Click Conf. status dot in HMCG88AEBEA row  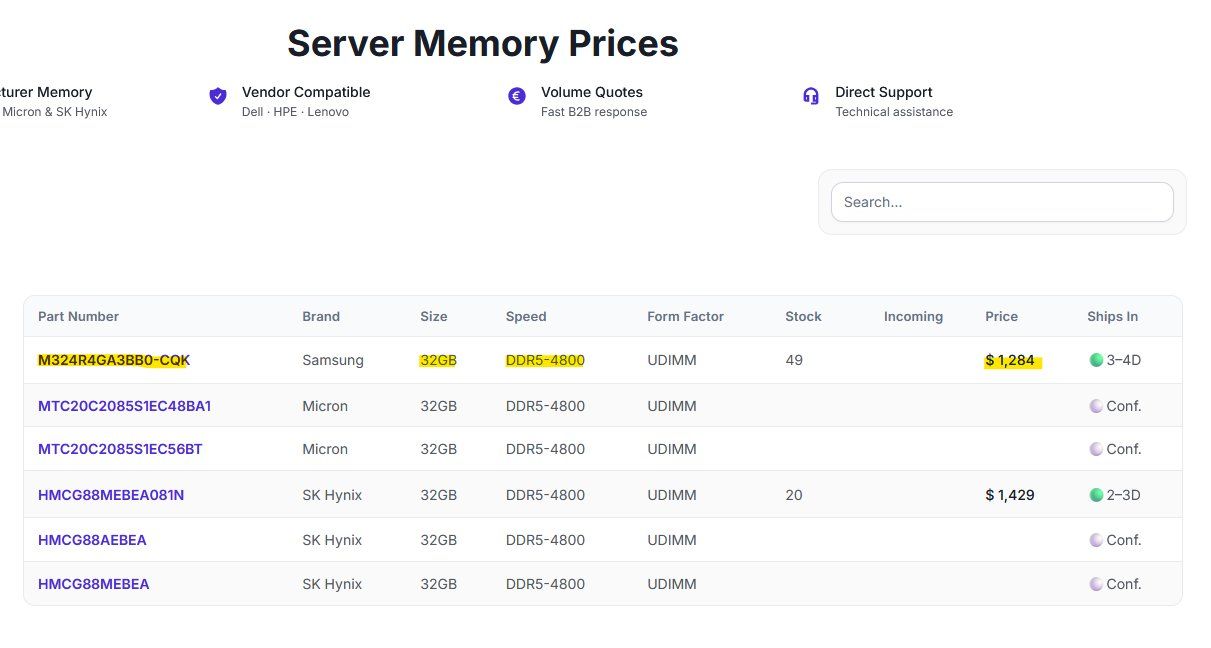[x=1096, y=540]
